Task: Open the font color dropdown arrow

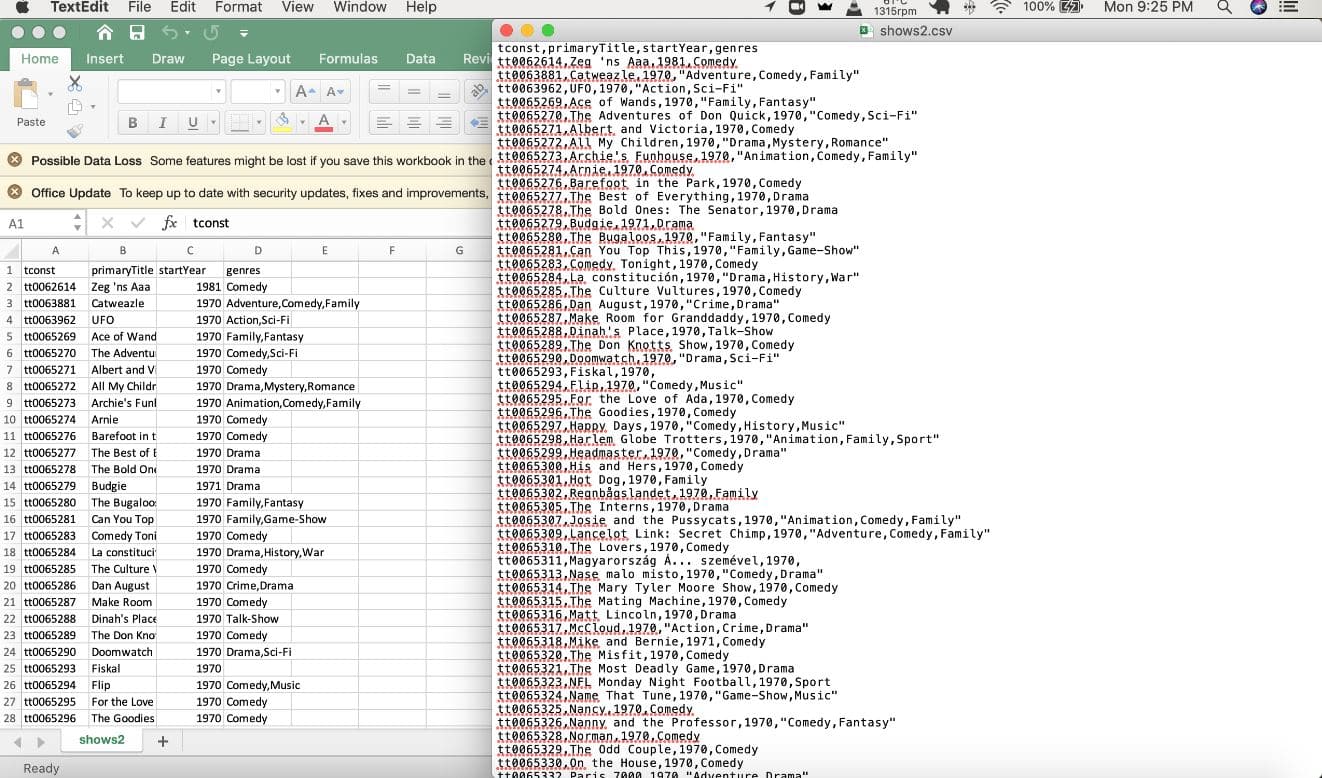Action: 343,123
